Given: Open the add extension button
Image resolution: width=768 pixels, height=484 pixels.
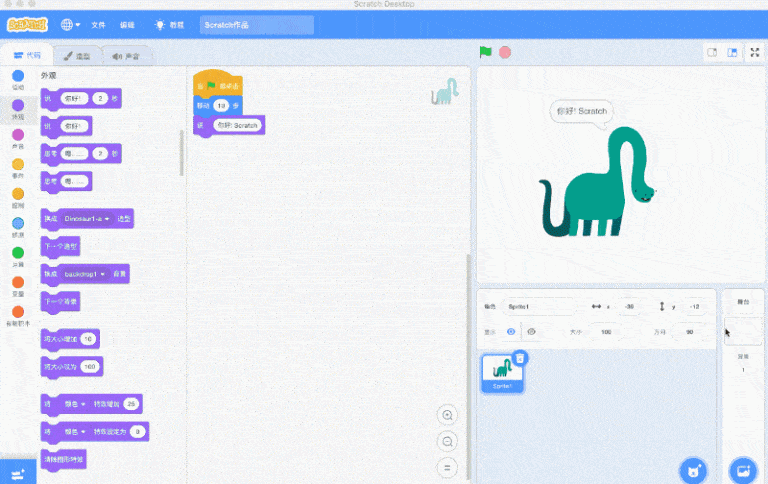Looking at the screenshot, I should (17, 471).
